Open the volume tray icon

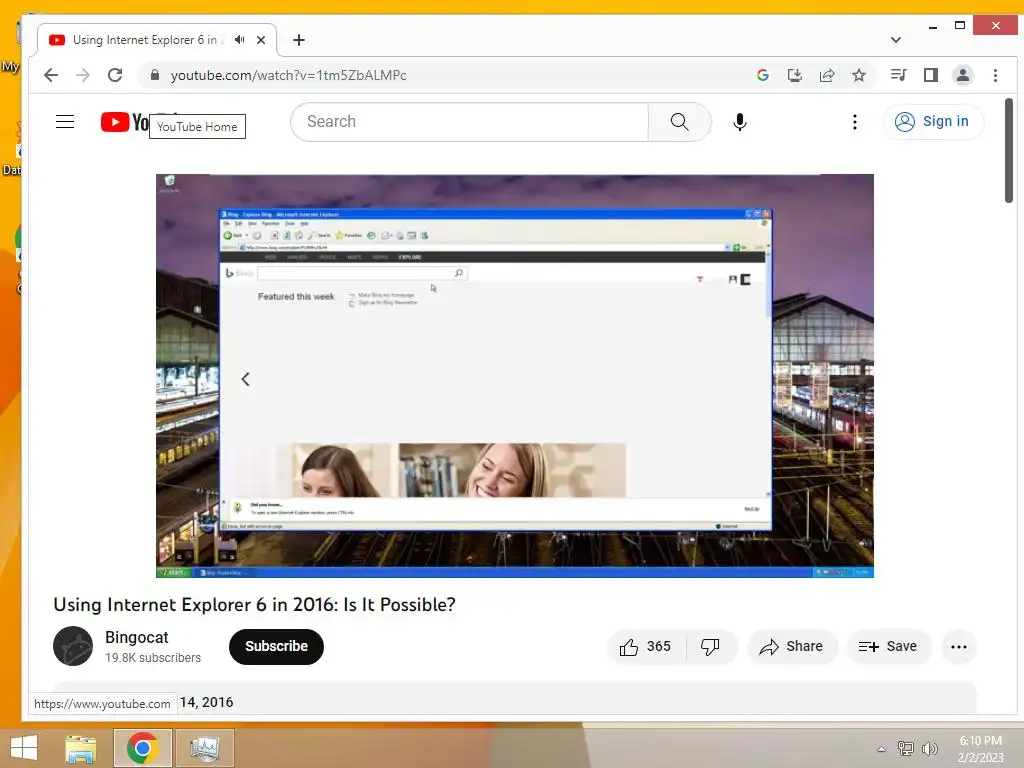pos(929,749)
